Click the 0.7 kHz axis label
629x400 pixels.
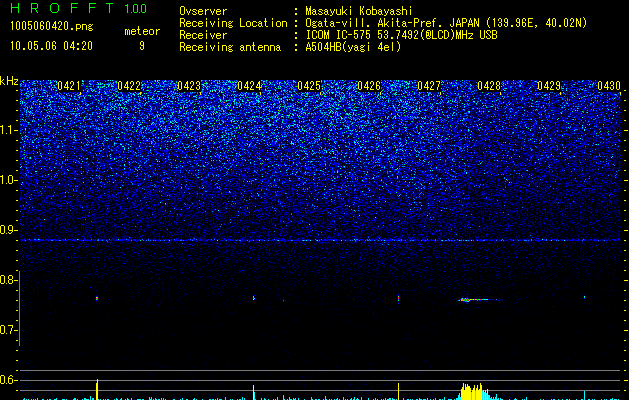[x=9, y=330]
